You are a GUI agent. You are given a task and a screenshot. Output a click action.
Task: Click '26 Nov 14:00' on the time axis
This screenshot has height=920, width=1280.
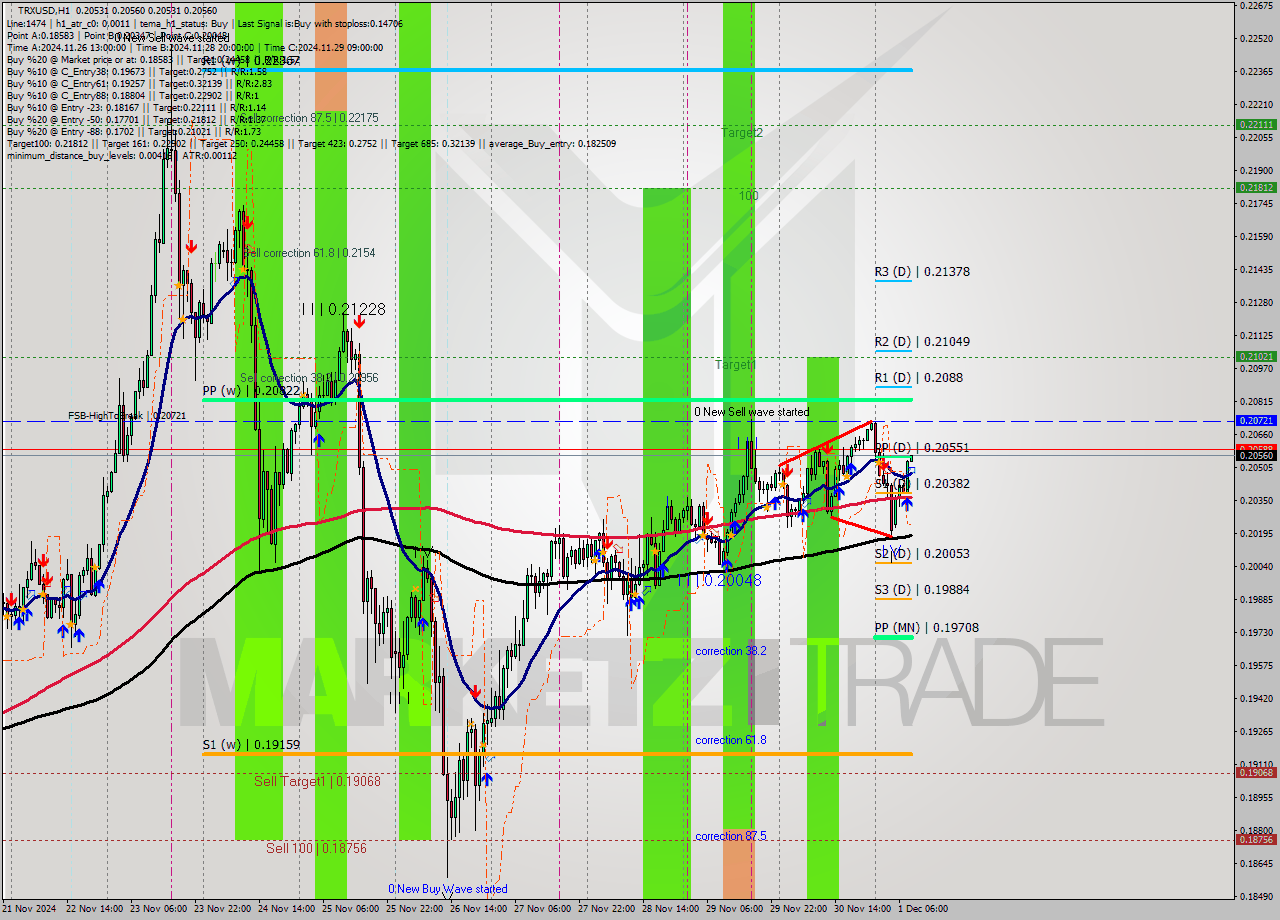pos(478,909)
